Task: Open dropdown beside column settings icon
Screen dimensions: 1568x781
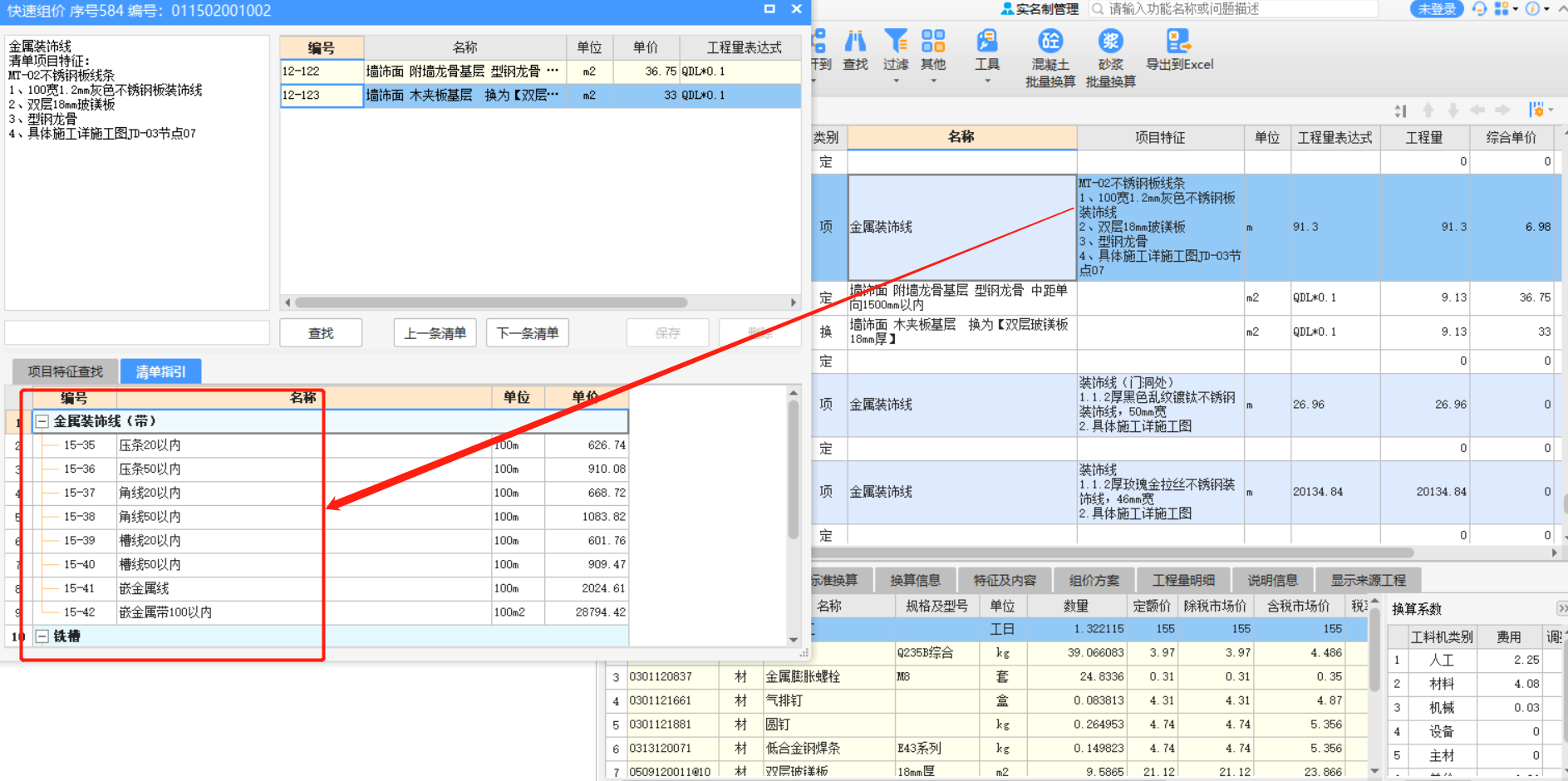Action: (x=1551, y=111)
